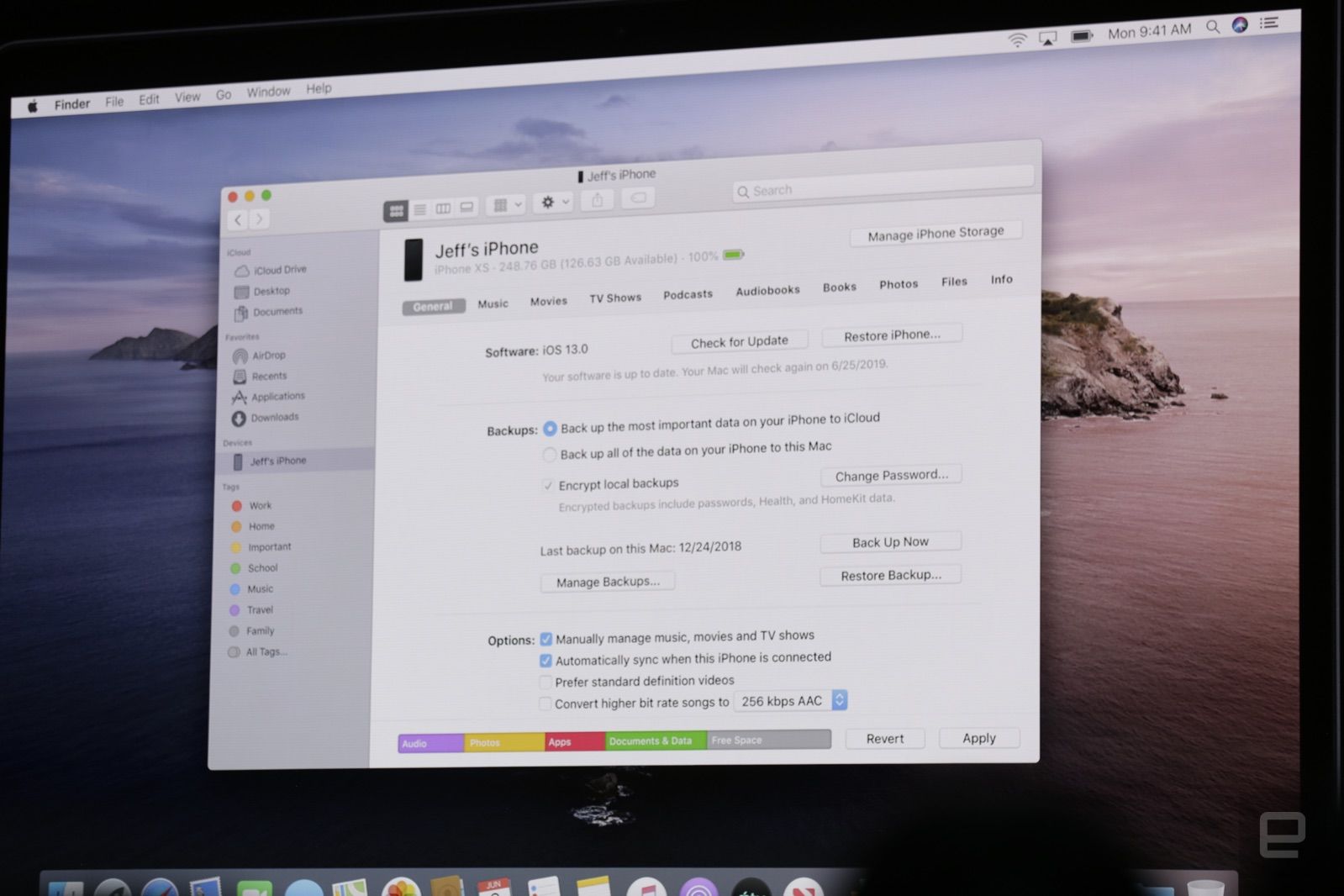1344x896 pixels.
Task: Click the Revert button
Action: click(885, 739)
